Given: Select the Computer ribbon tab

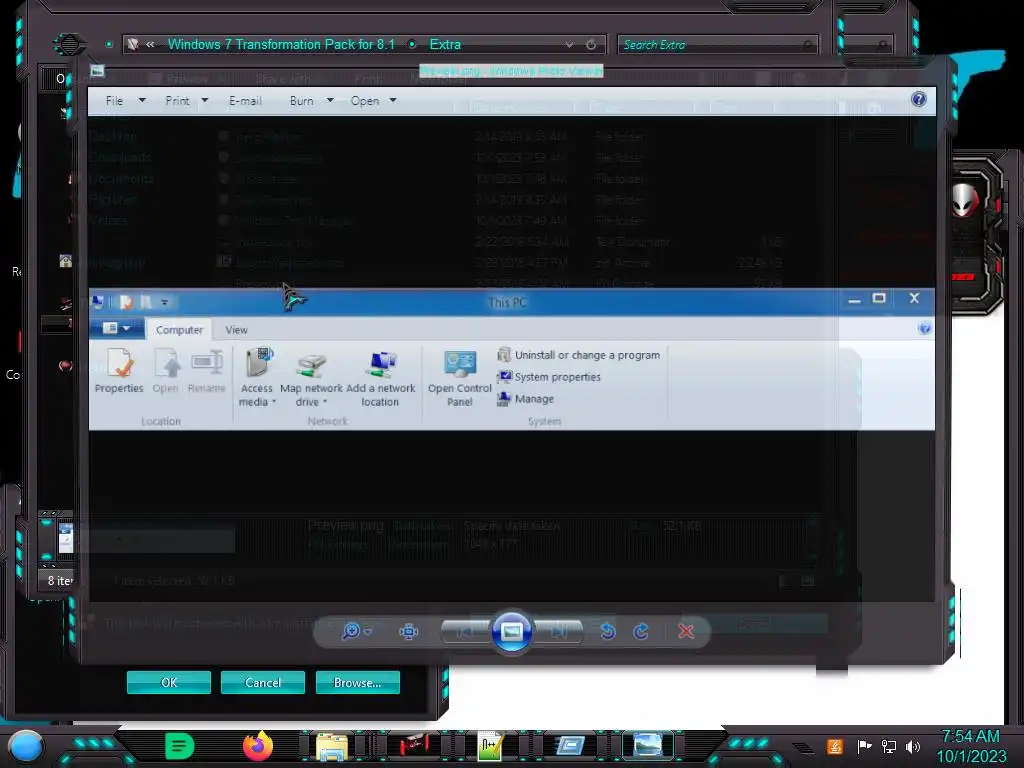Looking at the screenshot, I should 179,330.
